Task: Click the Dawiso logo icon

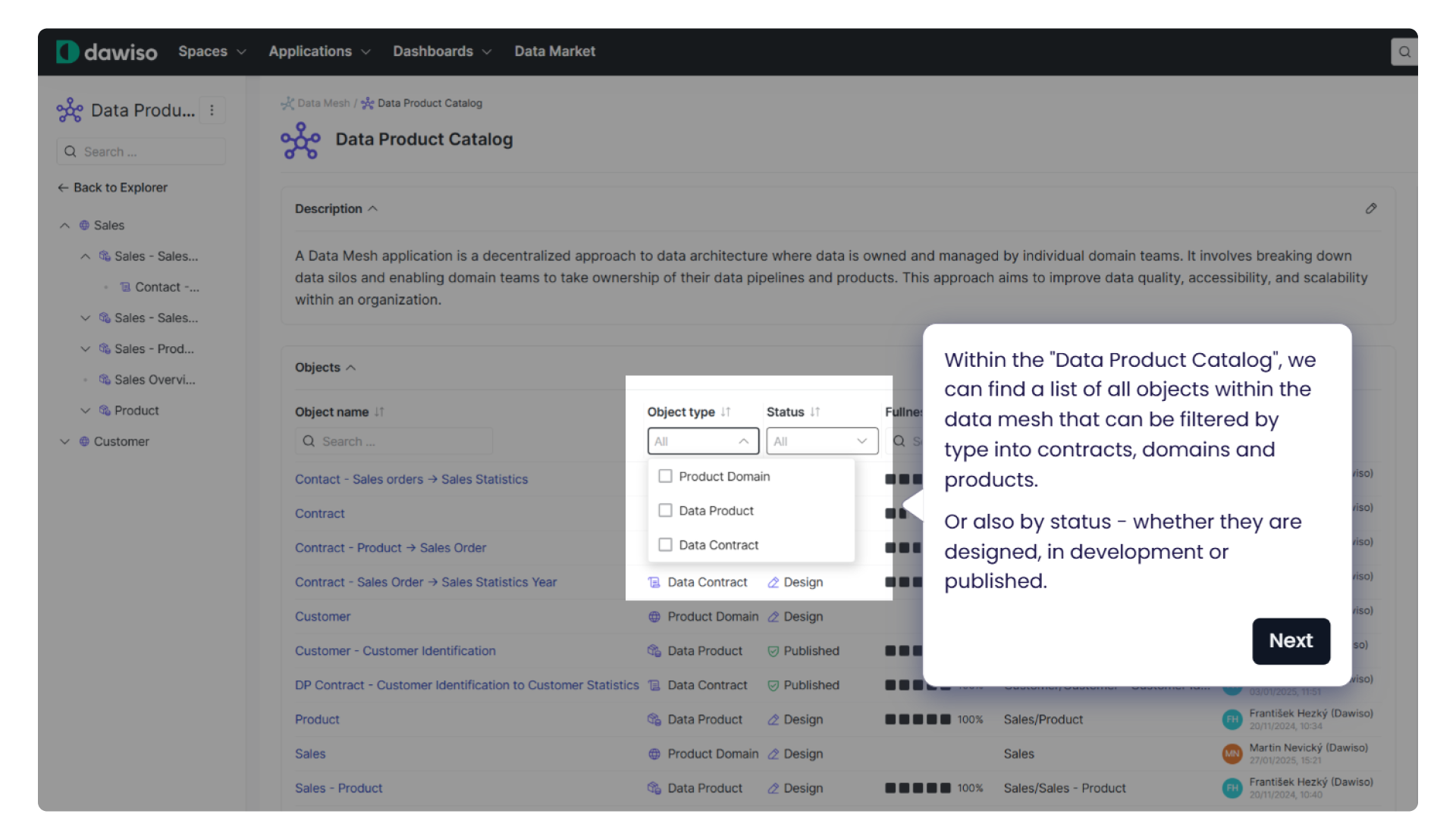Action: tap(67, 51)
